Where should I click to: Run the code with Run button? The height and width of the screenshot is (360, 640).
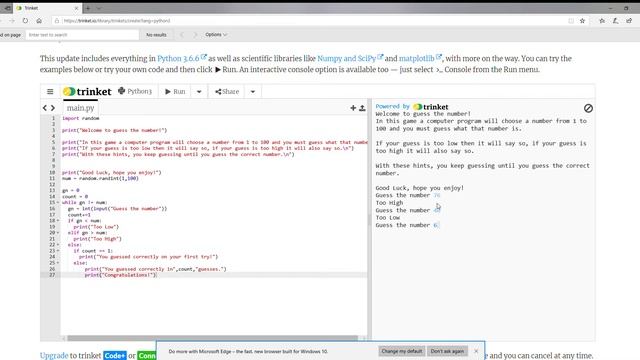[x=175, y=91]
